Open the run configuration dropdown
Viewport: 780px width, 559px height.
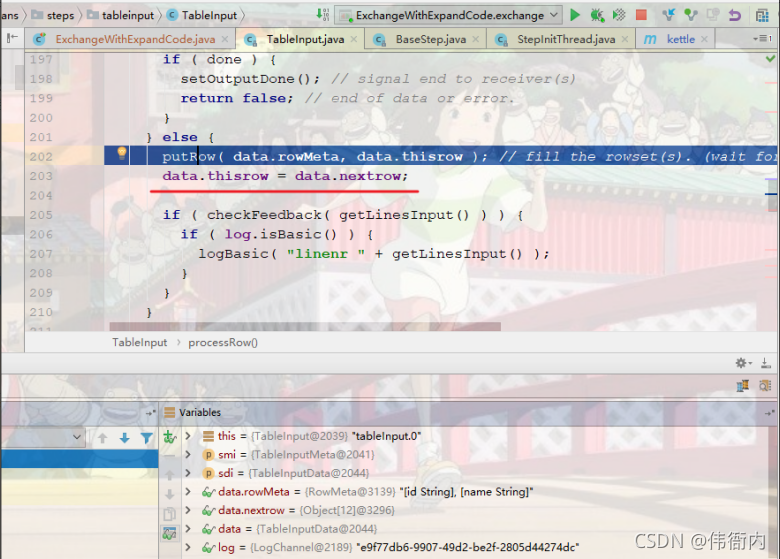449,15
